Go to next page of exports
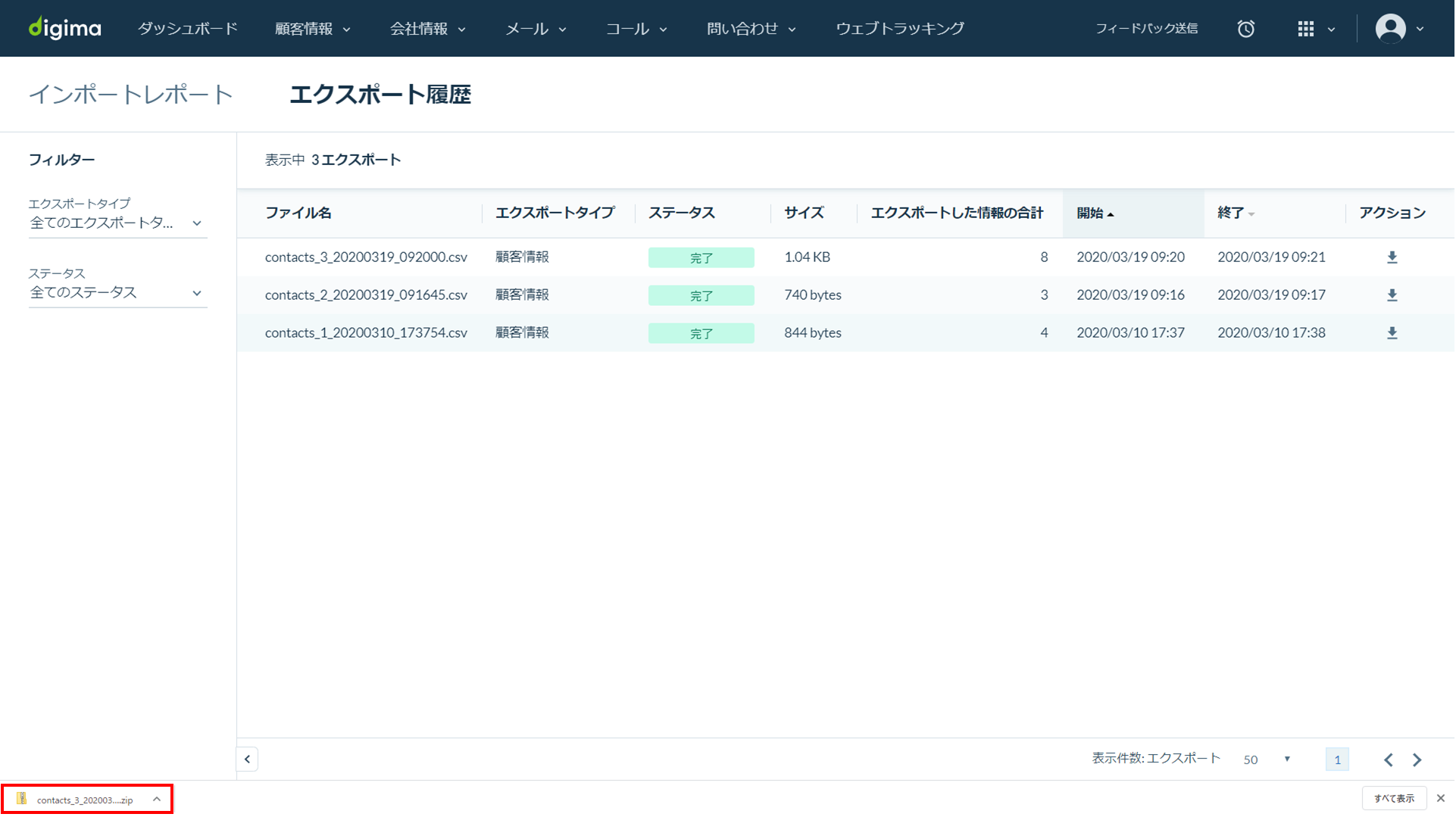Screen dimensions: 1456x817 pos(1417,760)
